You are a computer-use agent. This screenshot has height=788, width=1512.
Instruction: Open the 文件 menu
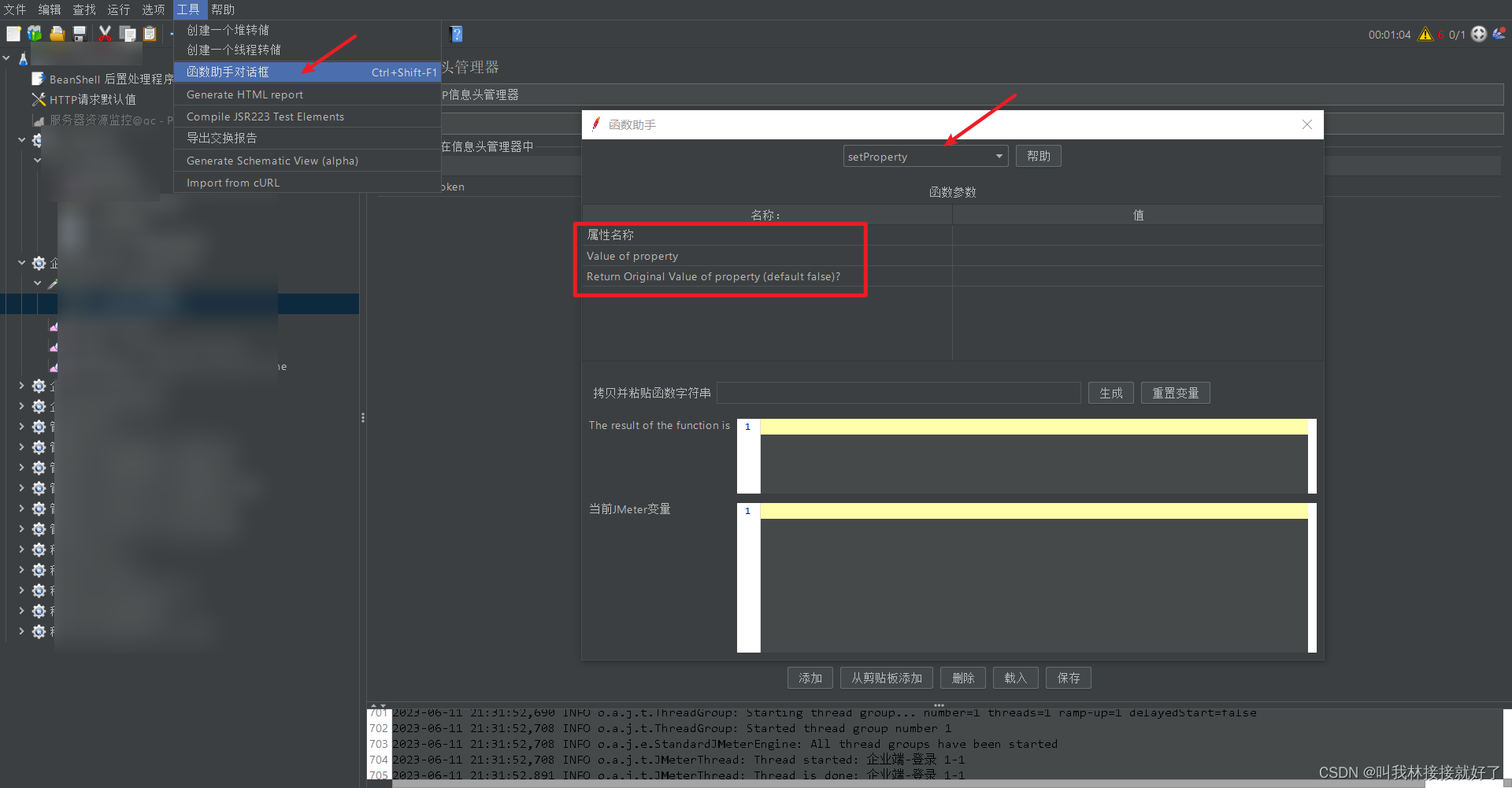click(15, 9)
